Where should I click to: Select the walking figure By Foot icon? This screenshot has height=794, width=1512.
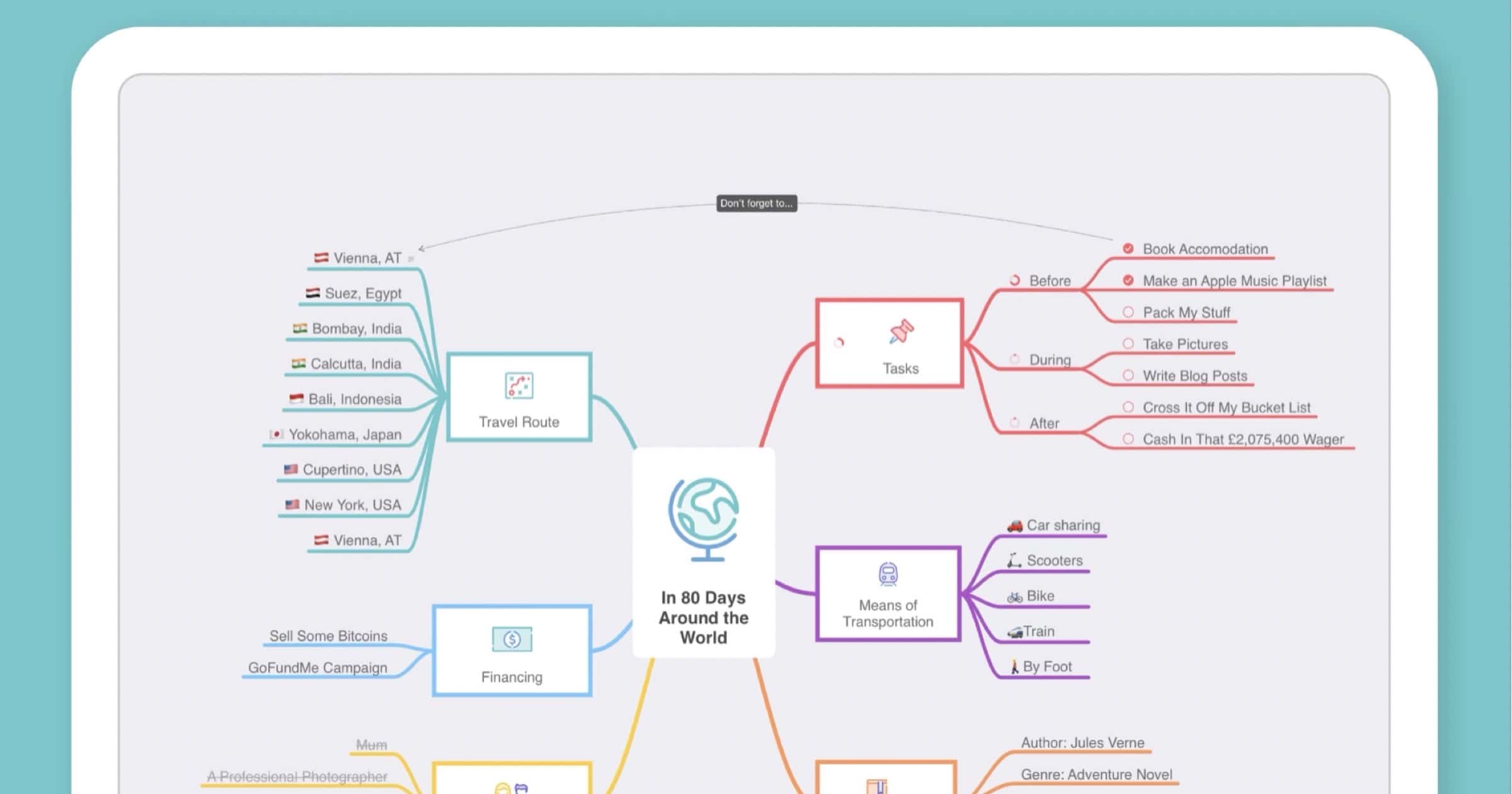pos(1013,666)
